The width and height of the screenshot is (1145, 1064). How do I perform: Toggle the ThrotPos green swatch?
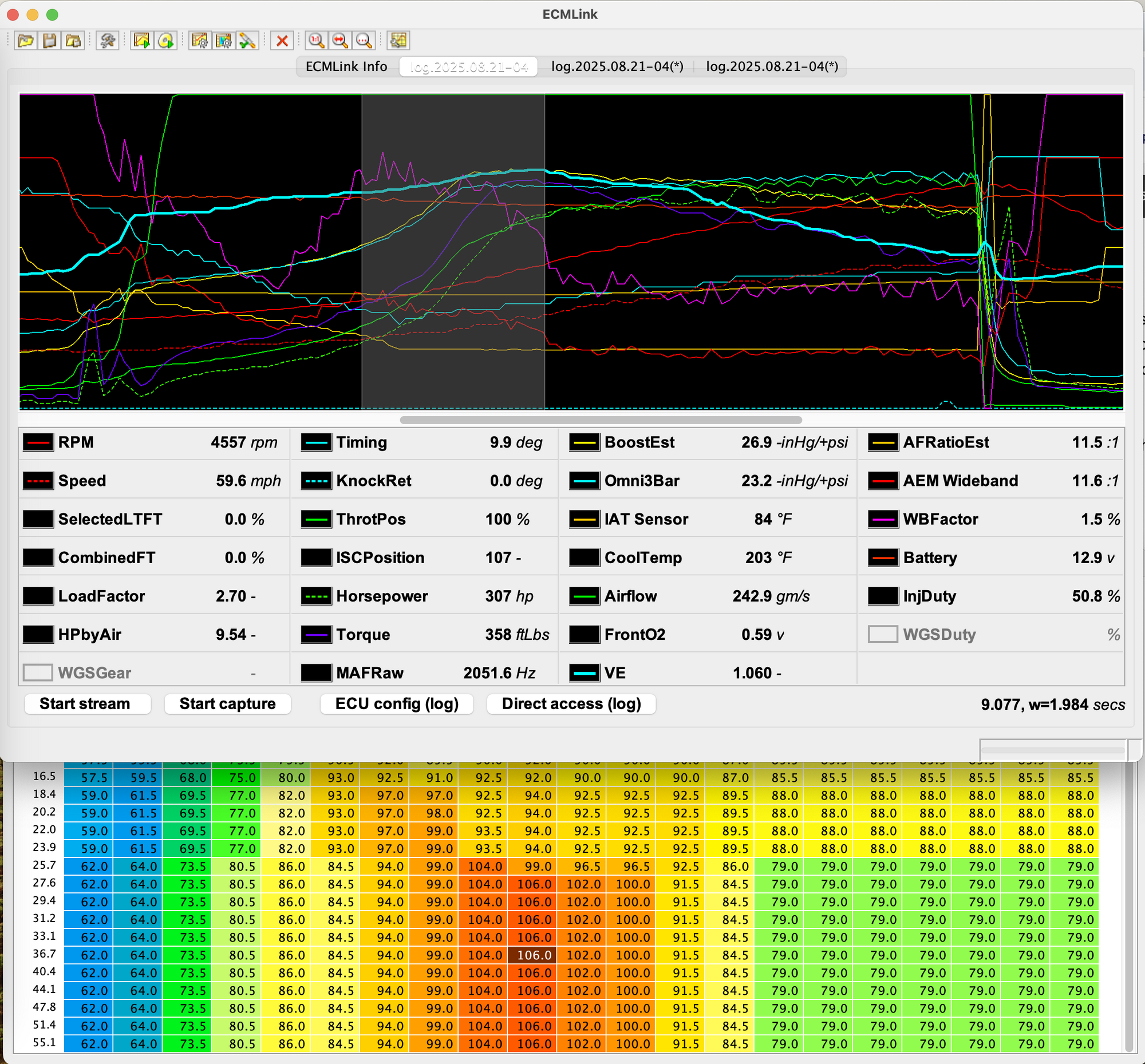click(x=316, y=519)
